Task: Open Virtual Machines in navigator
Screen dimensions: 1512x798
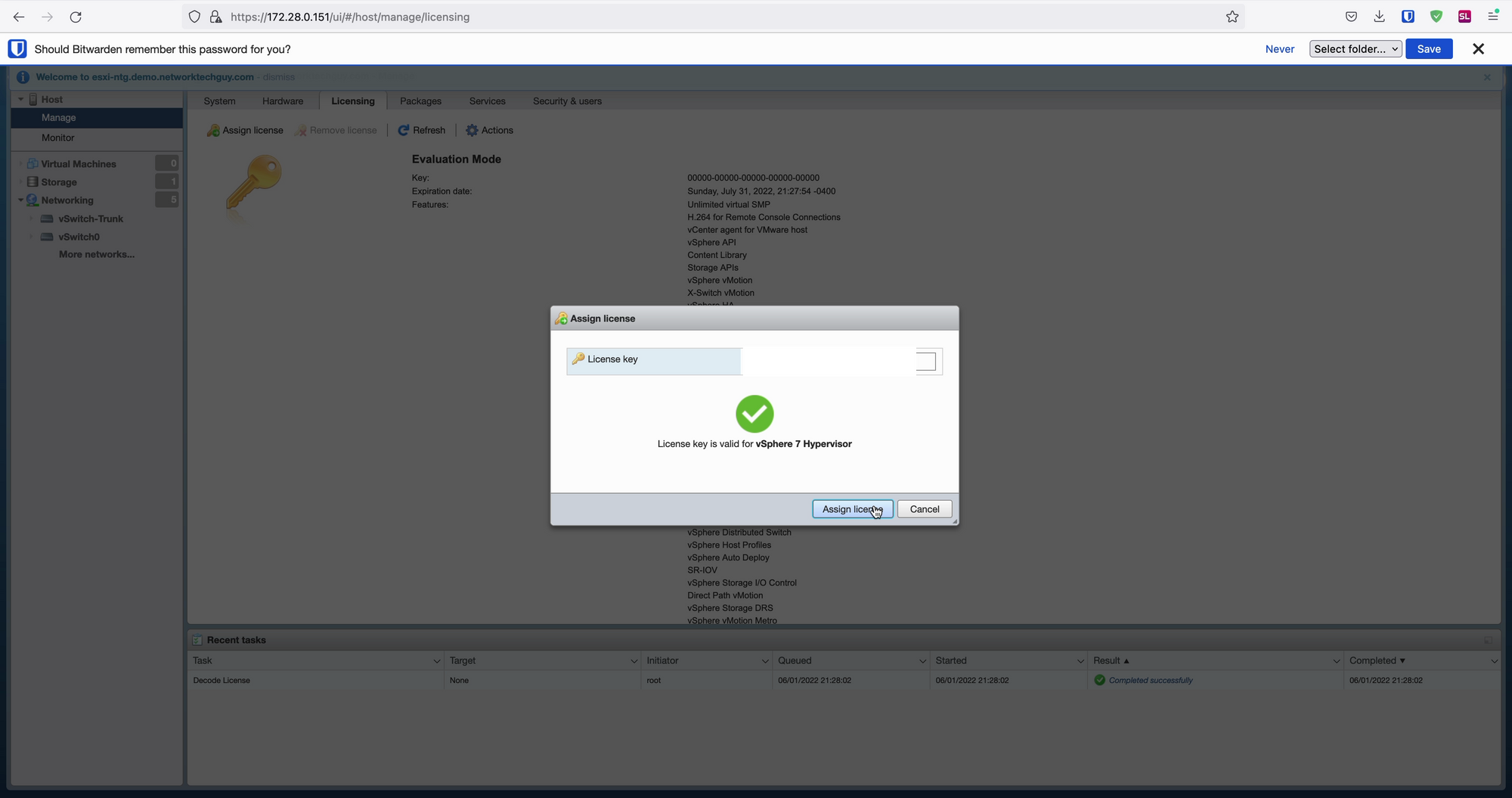Action: (x=79, y=164)
